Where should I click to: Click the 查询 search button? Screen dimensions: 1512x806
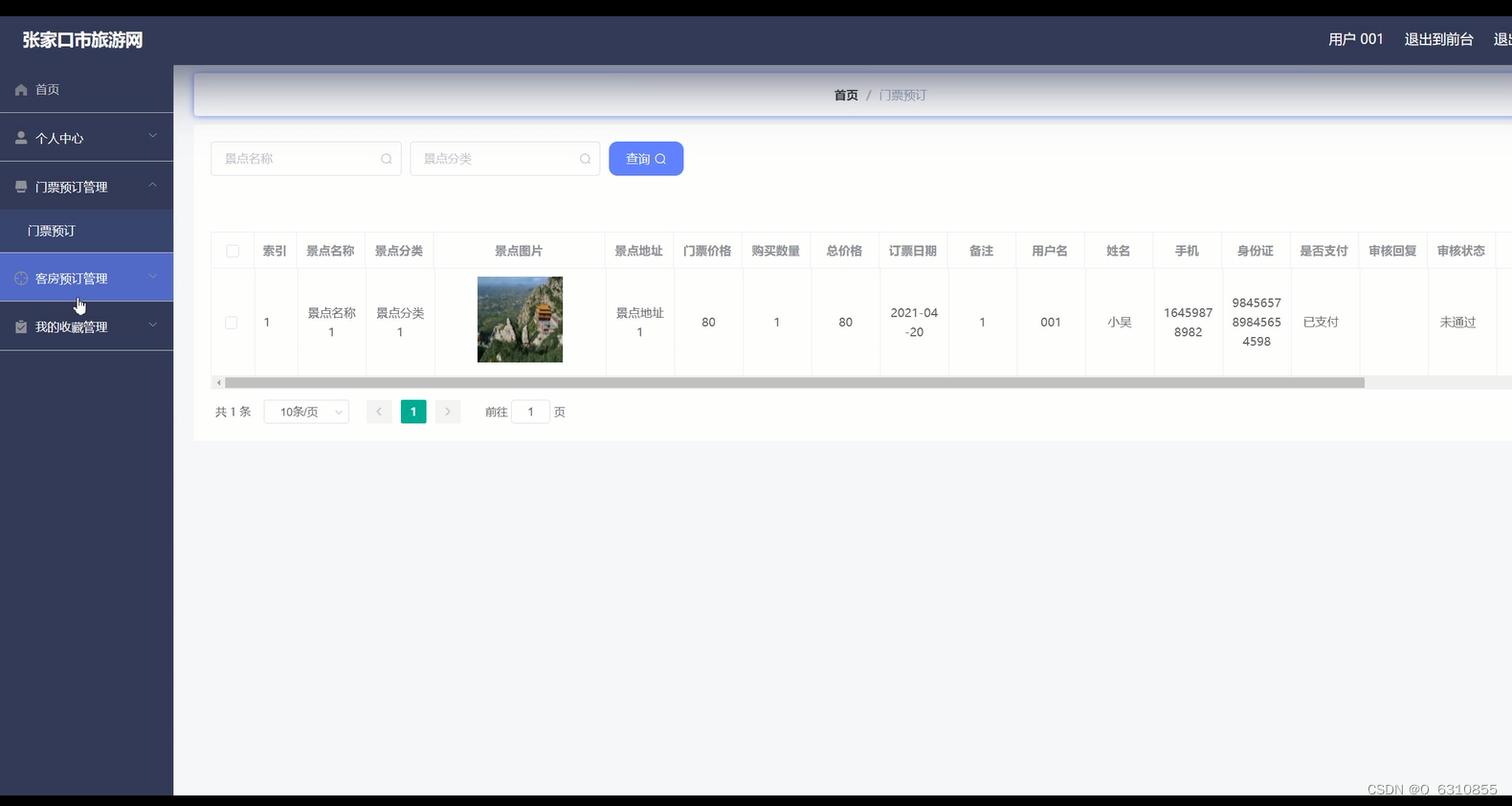(x=646, y=159)
